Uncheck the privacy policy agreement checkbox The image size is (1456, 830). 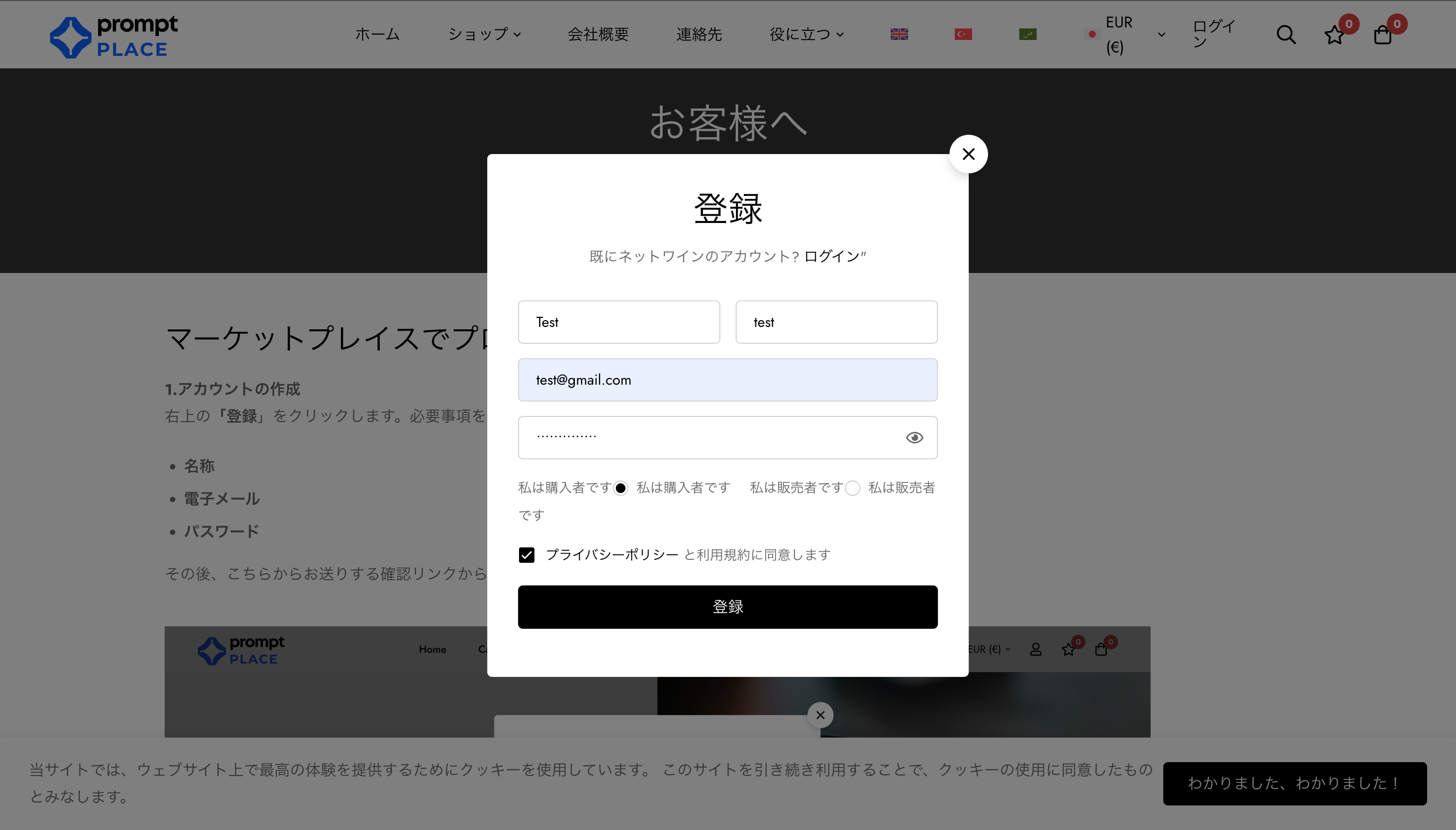coord(526,555)
